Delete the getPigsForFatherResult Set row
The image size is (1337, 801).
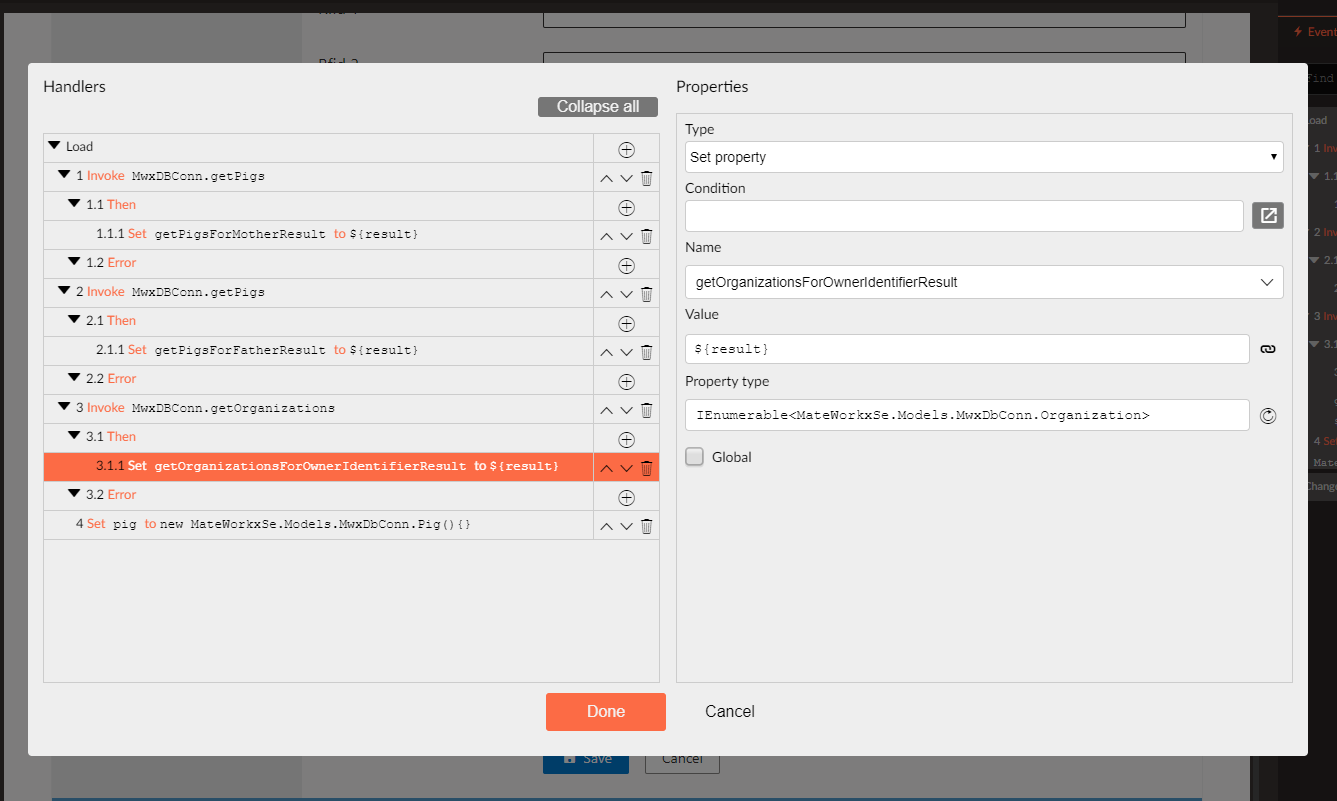point(646,353)
